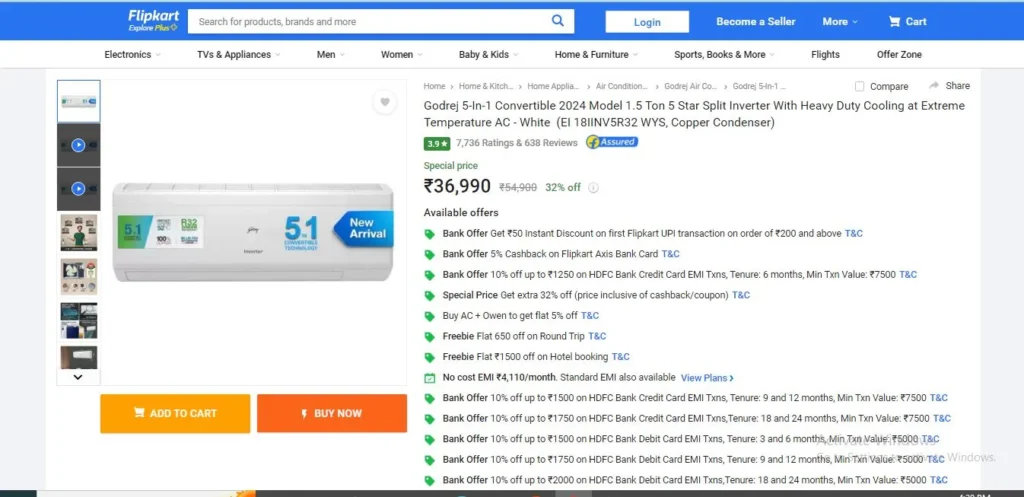Click the main AC product image

[253, 232]
